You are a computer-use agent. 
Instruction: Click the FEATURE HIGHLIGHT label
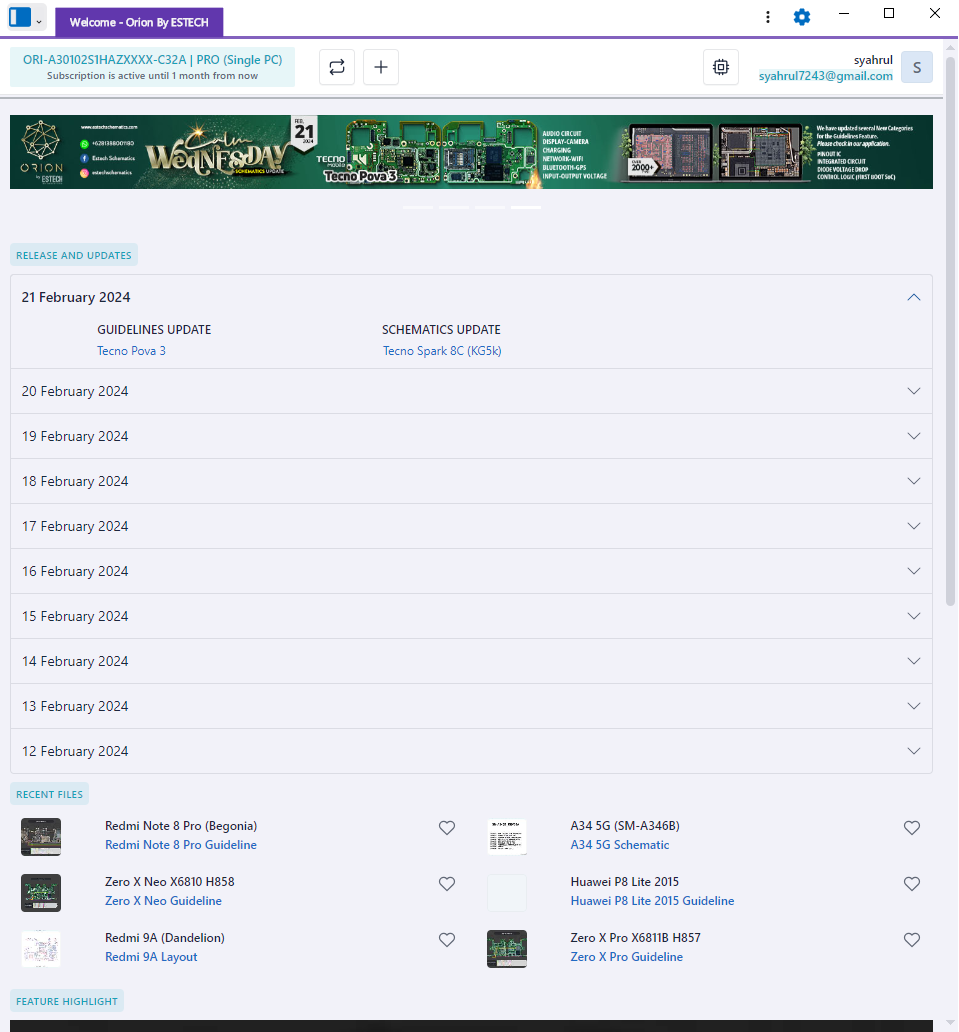[x=66, y=1001]
